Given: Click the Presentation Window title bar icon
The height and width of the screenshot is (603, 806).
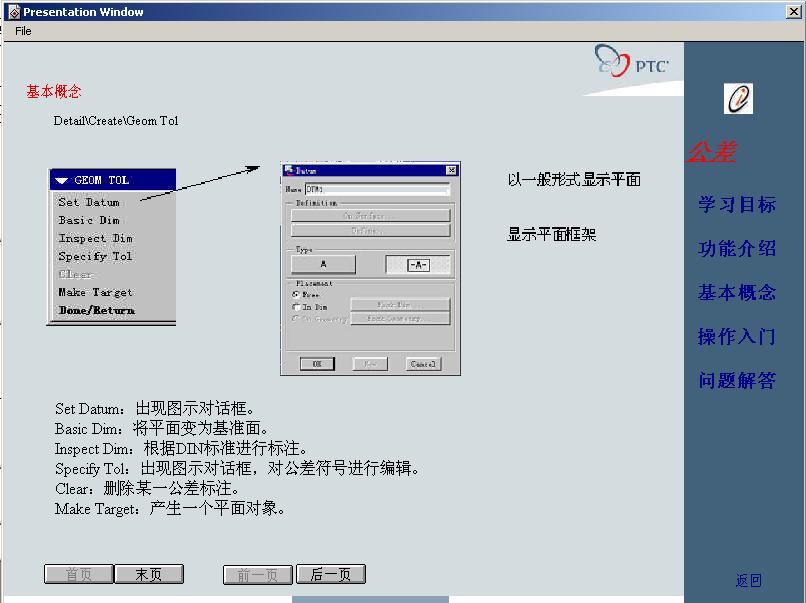Looking at the screenshot, I should 13,12.
